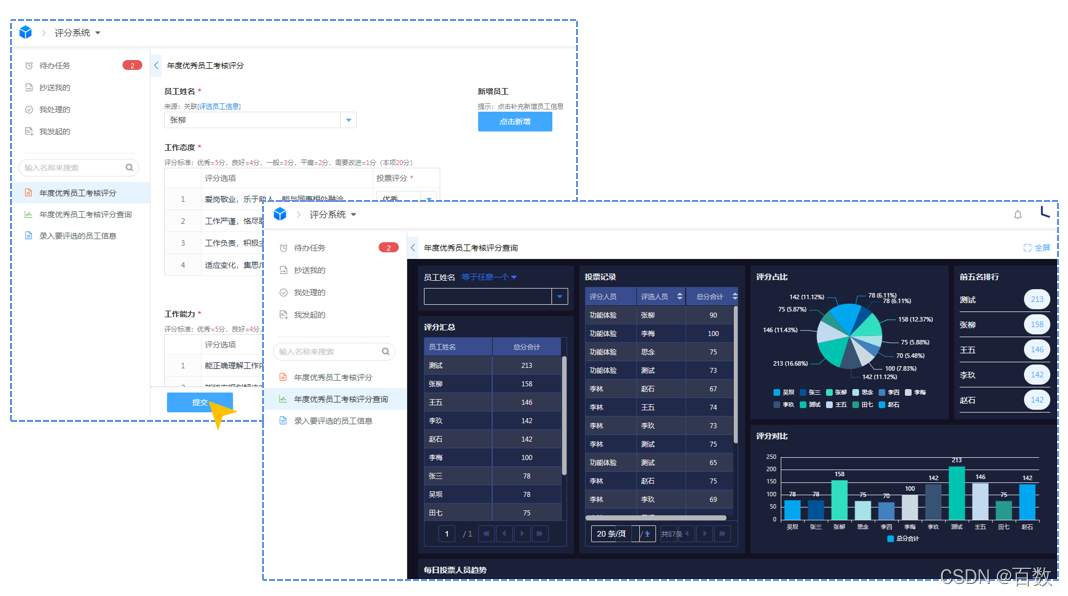Toggle the 李四 legend item in the pie chart
This screenshot has height=596, width=1068.
(x=889, y=392)
